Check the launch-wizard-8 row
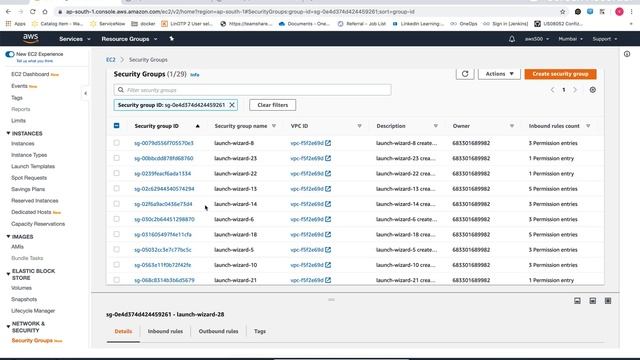640x360 pixels. coord(117,143)
